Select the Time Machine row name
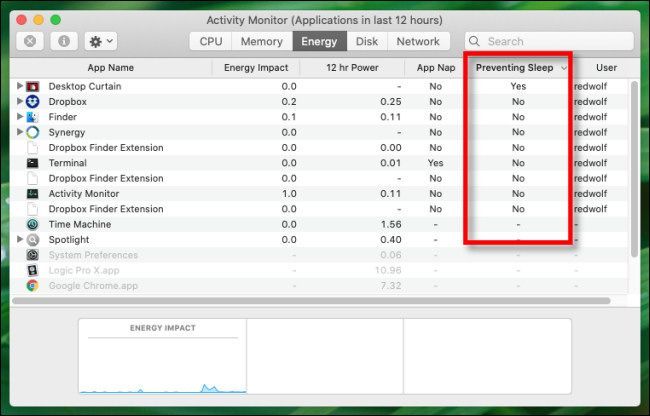This screenshot has width=650, height=416. 80,224
